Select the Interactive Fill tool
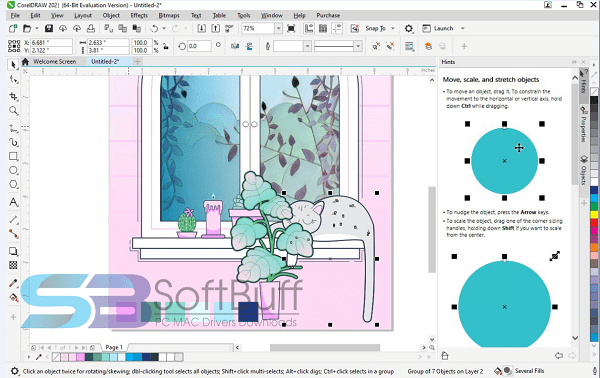This screenshot has height=378, width=600. point(13,297)
